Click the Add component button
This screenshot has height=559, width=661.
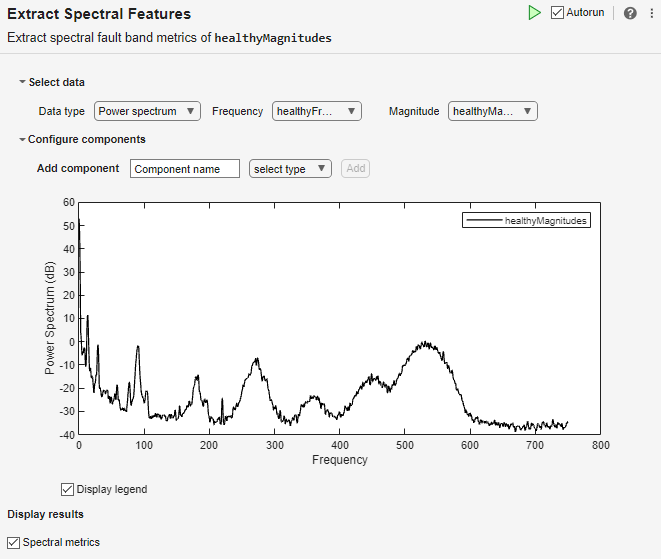(355, 169)
